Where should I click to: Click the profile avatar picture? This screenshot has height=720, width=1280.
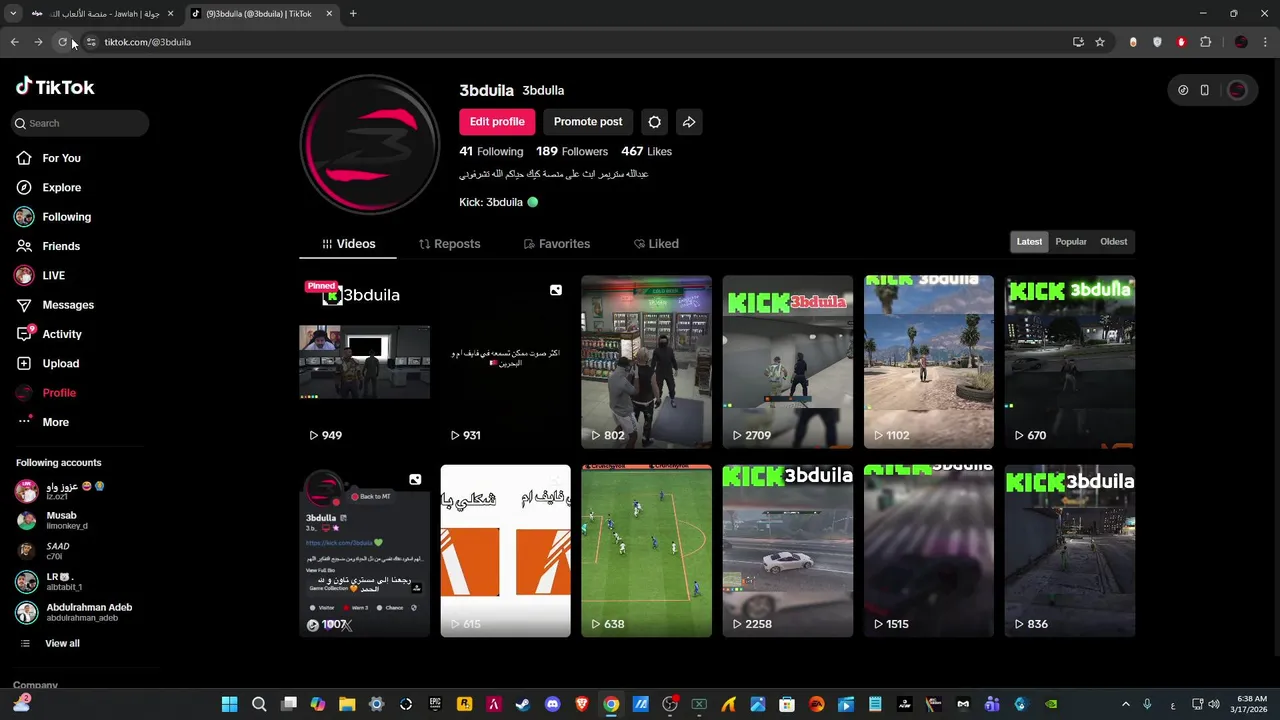click(x=370, y=144)
